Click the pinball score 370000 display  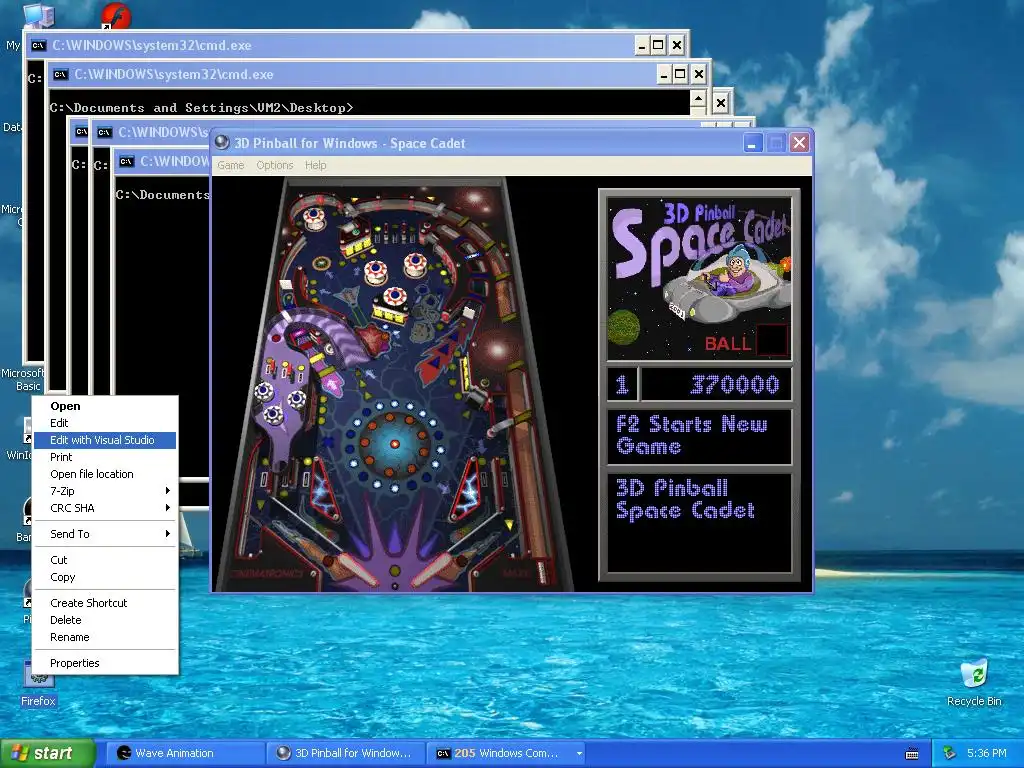tap(717, 385)
